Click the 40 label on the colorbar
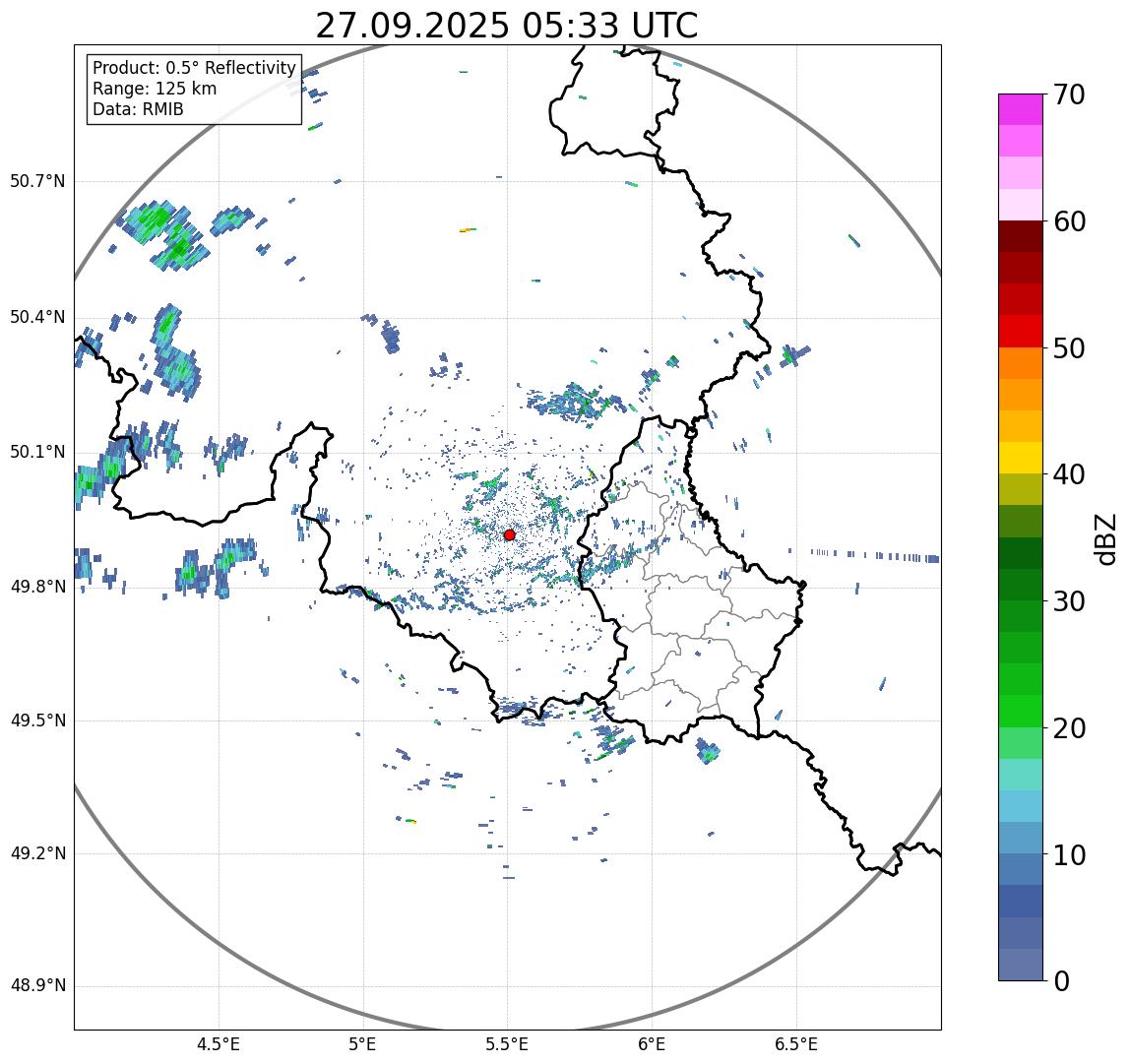Screen dimensions: 1130x1064 [1069, 474]
